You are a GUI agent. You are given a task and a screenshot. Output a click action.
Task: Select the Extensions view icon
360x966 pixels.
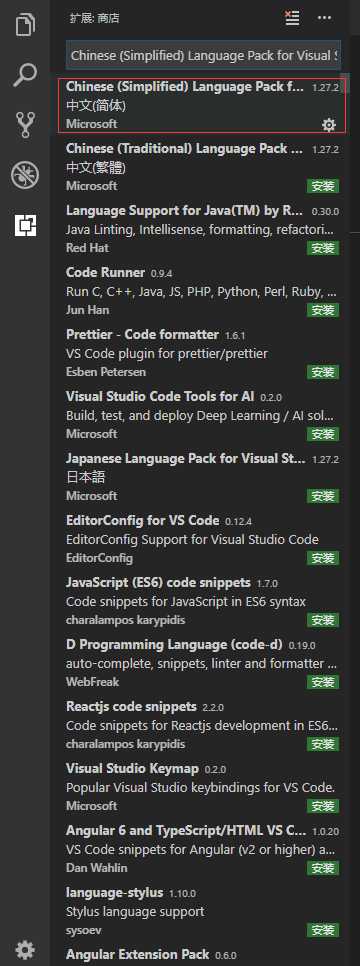click(x=25, y=225)
